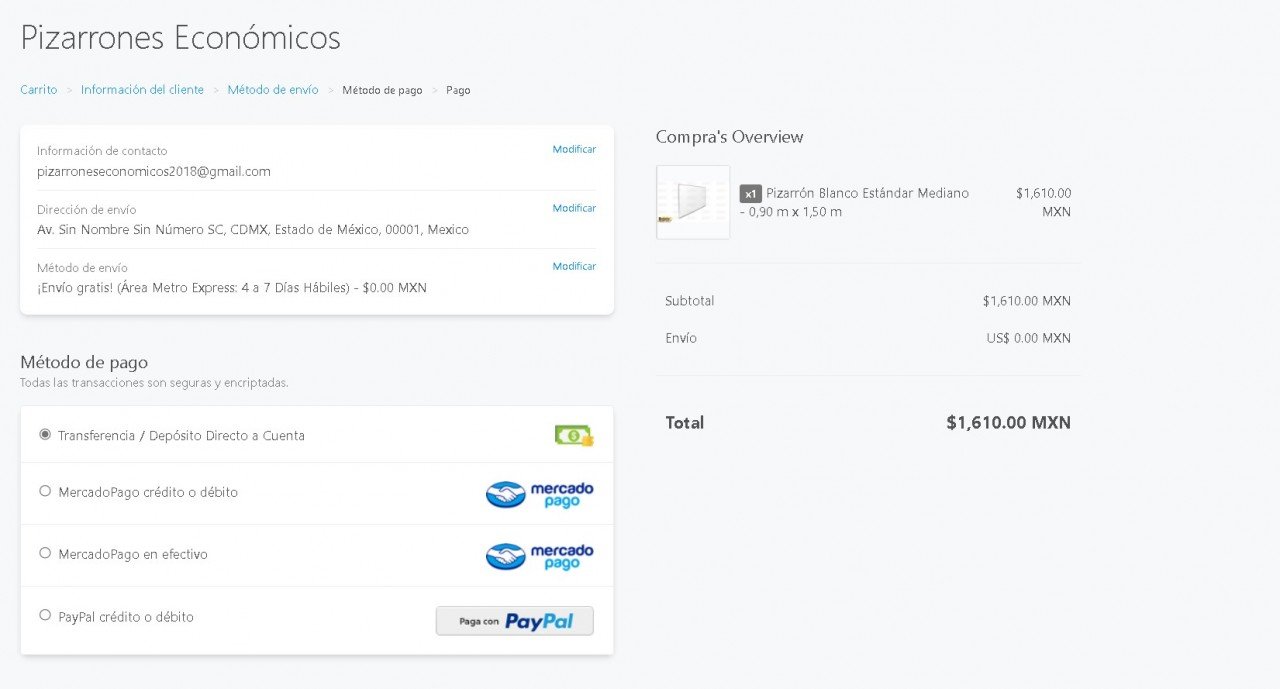1280x689 pixels.
Task: Click the Pizarrón Blanco Estándar Mediano product name
Action: coord(867,193)
